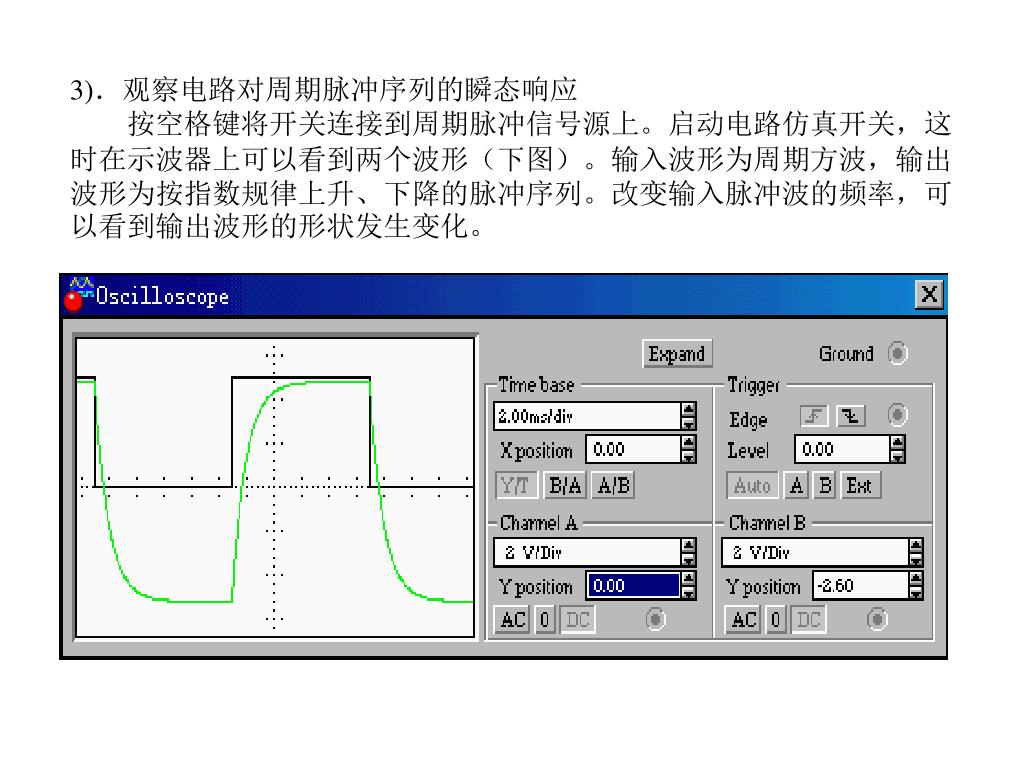Screen dimensions: 1024x768
Task: Click Channel A Y position 0.00 field
Action: [632, 586]
